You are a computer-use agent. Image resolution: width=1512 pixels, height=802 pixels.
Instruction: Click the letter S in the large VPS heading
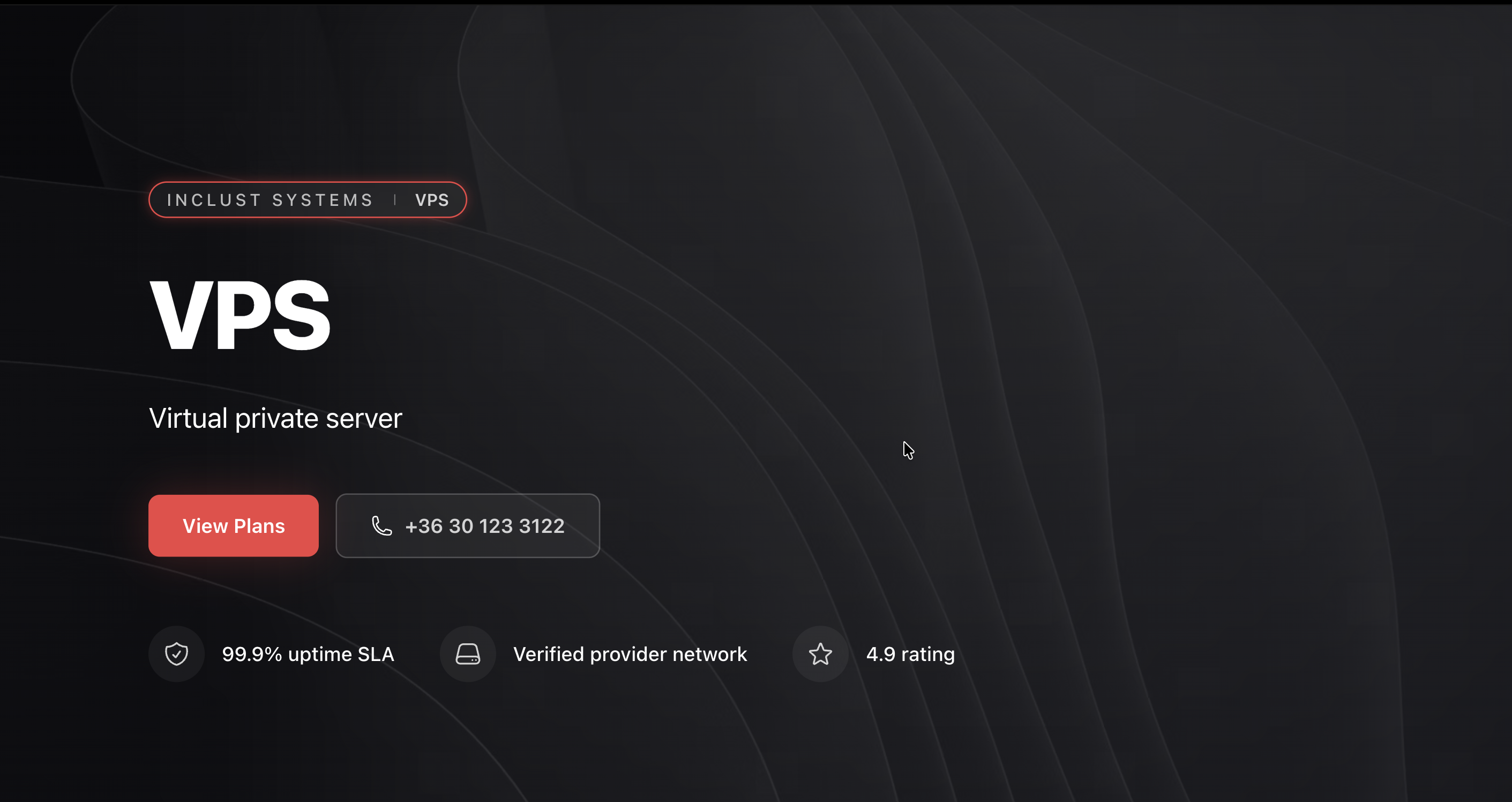tap(302, 315)
